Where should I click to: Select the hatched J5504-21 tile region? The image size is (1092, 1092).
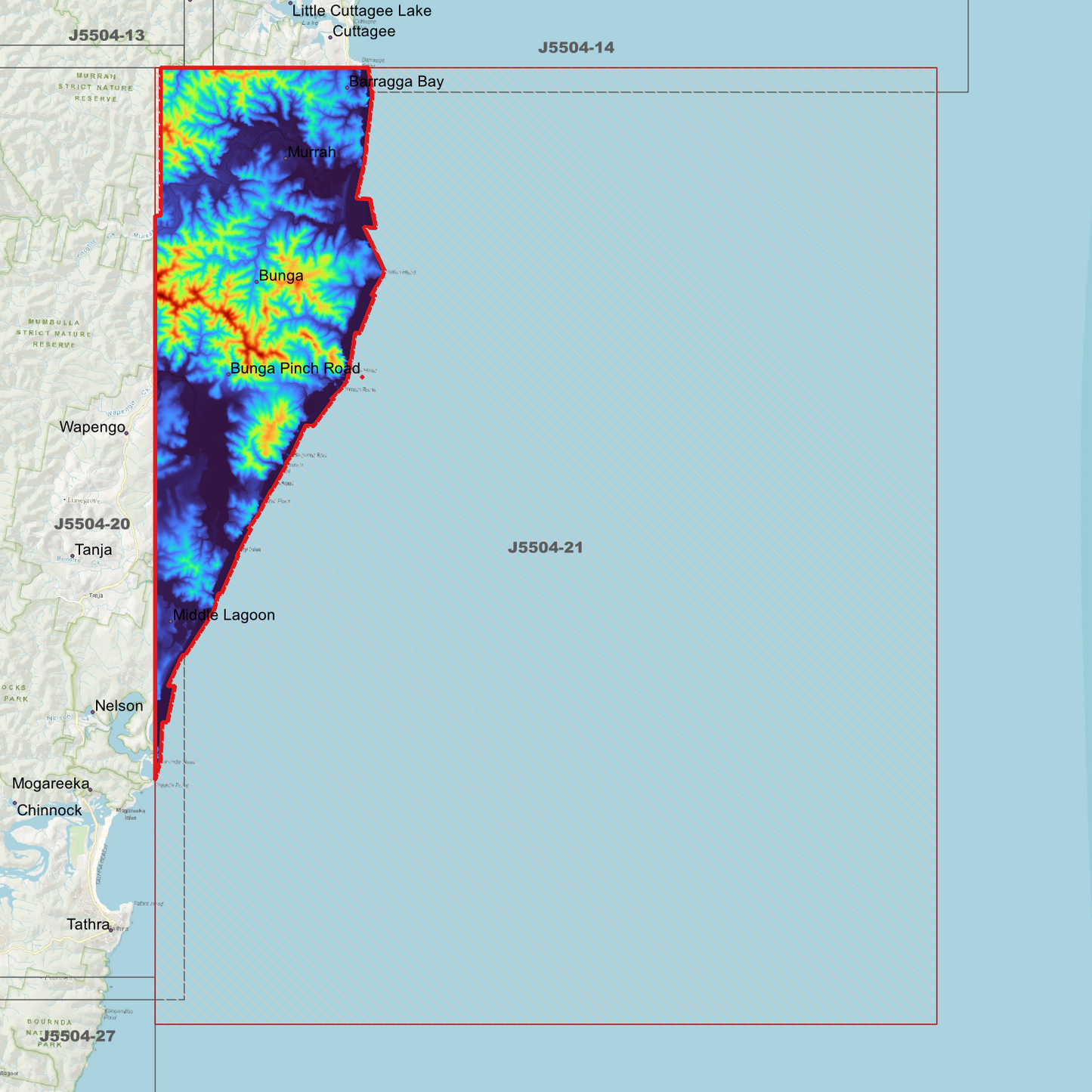pyautogui.click(x=544, y=548)
